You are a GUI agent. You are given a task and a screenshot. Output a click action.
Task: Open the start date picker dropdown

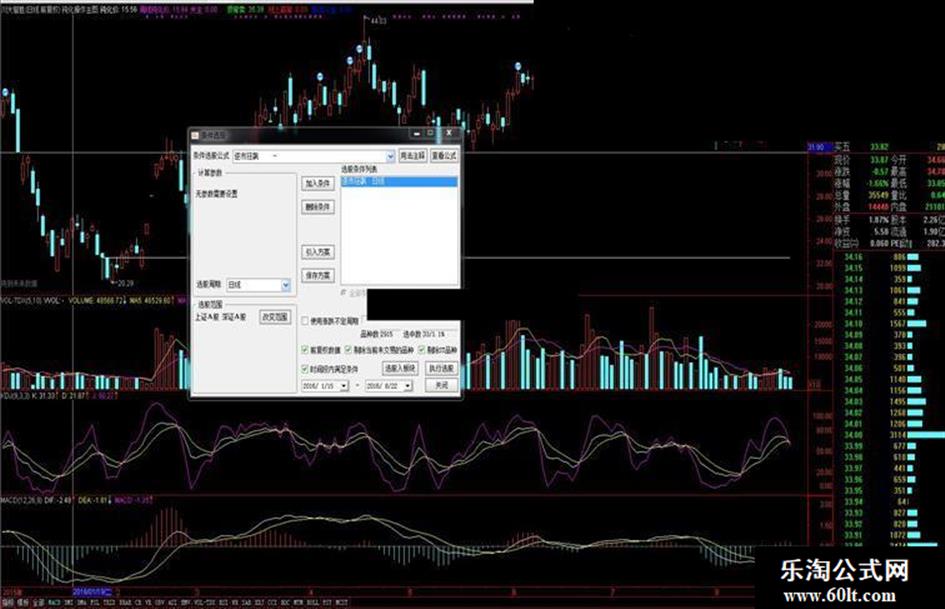click(x=344, y=386)
